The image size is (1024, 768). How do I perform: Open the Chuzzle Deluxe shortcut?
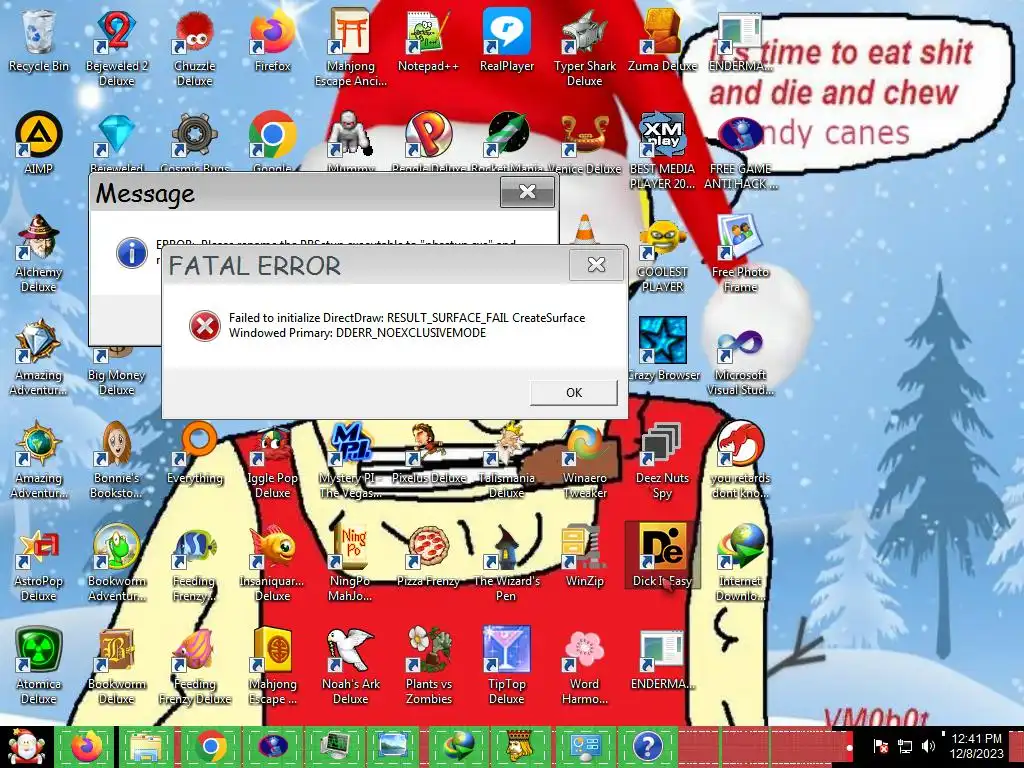pos(195,47)
